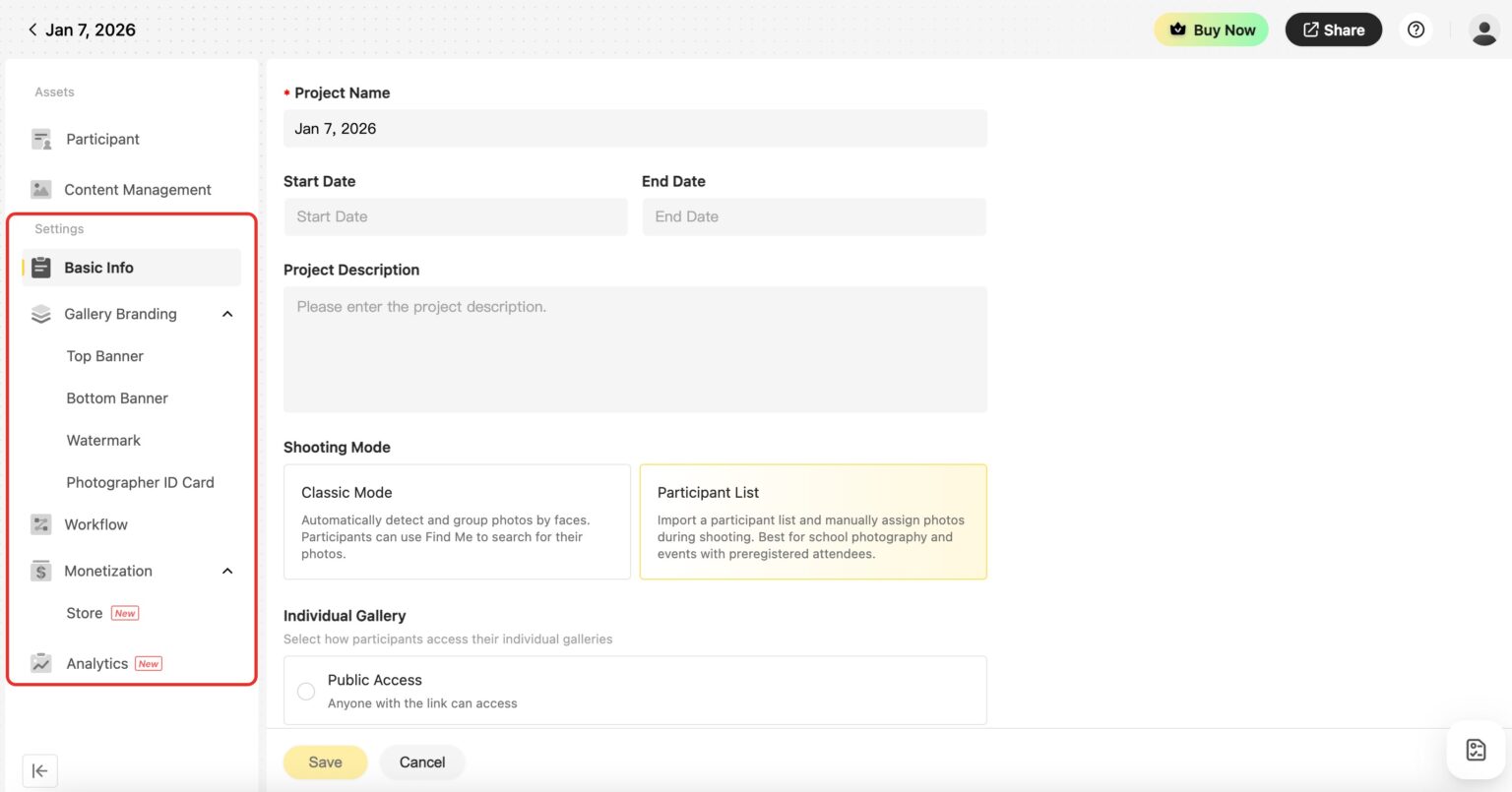Open the user profile avatar
The width and height of the screenshot is (1512, 792).
[1483, 30]
